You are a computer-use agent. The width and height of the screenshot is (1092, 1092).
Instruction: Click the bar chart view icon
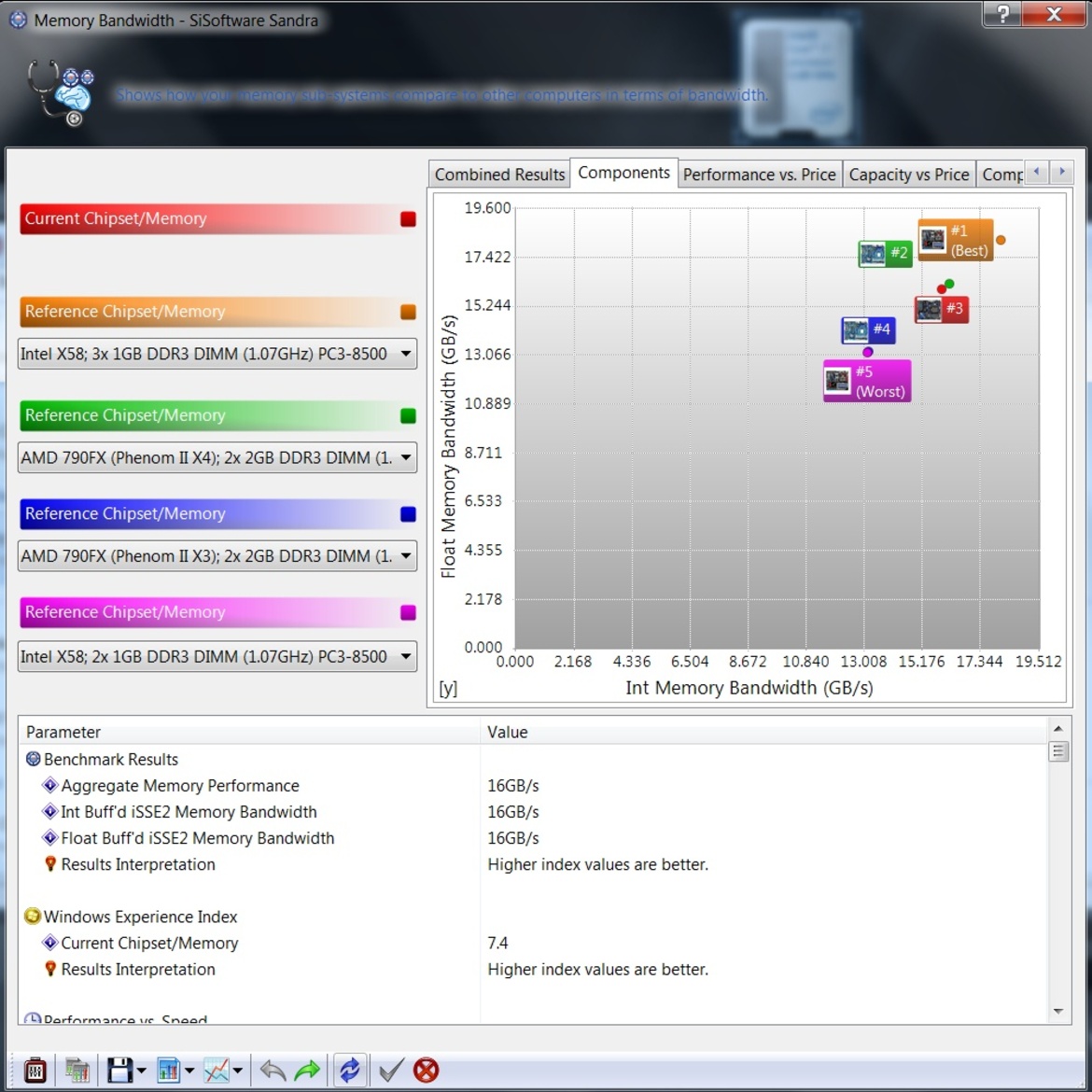[169, 1070]
